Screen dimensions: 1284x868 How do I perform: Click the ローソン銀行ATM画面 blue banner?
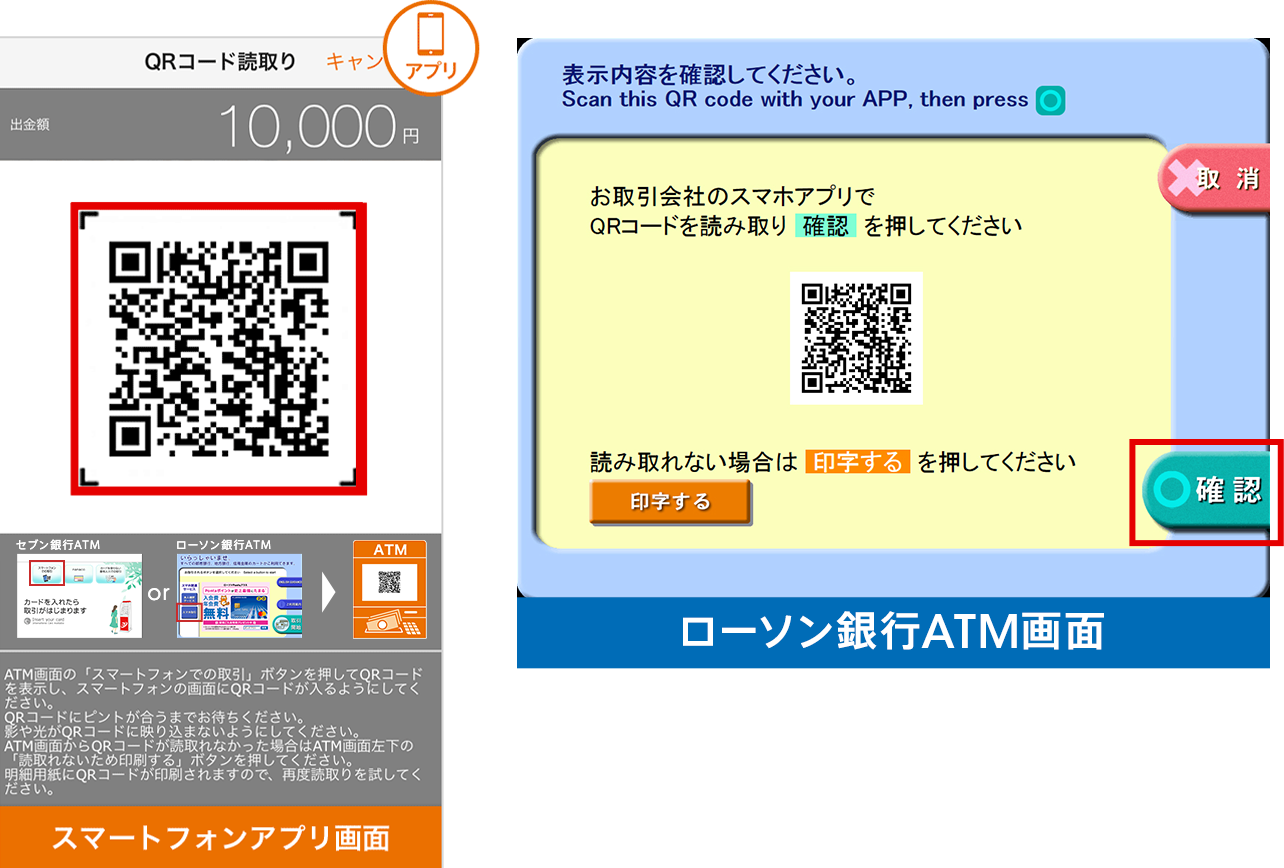point(892,633)
